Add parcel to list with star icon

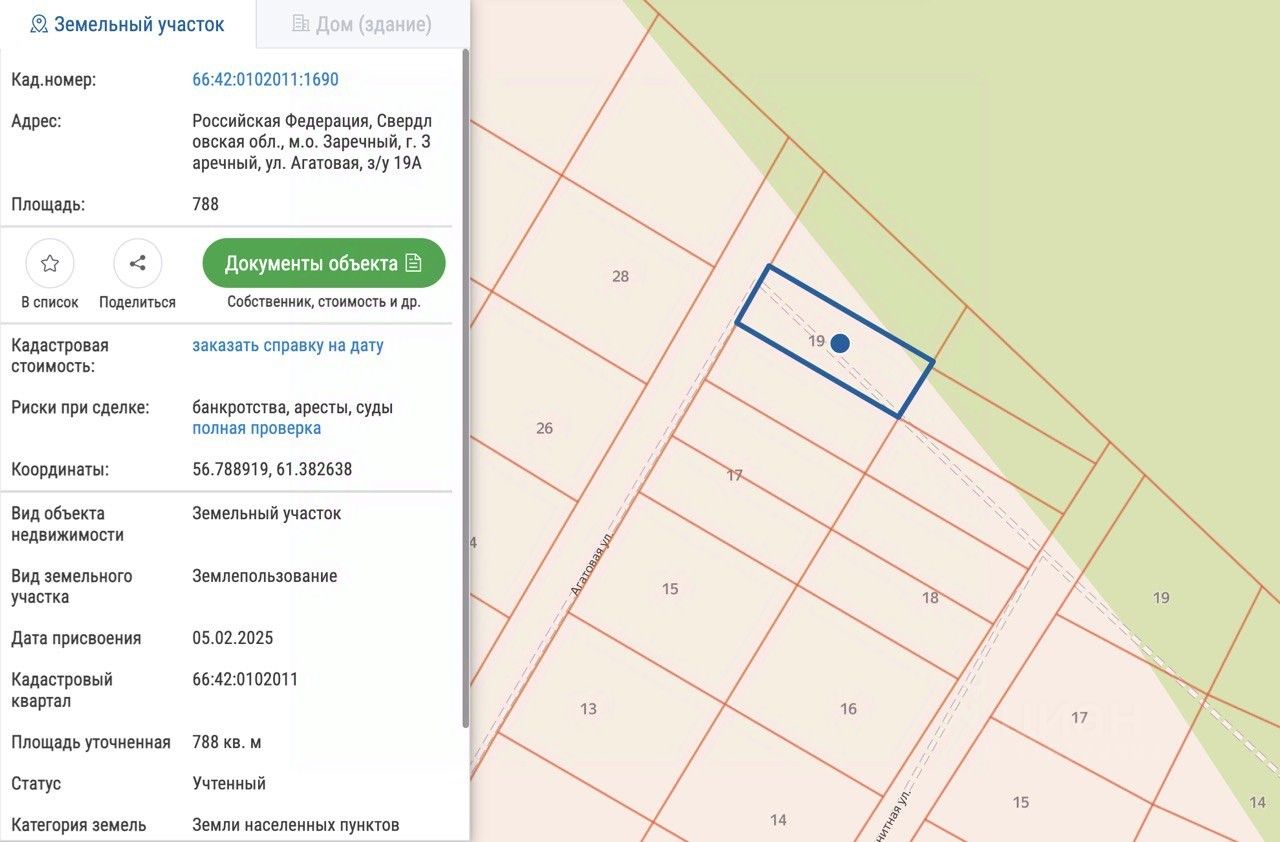[50, 264]
